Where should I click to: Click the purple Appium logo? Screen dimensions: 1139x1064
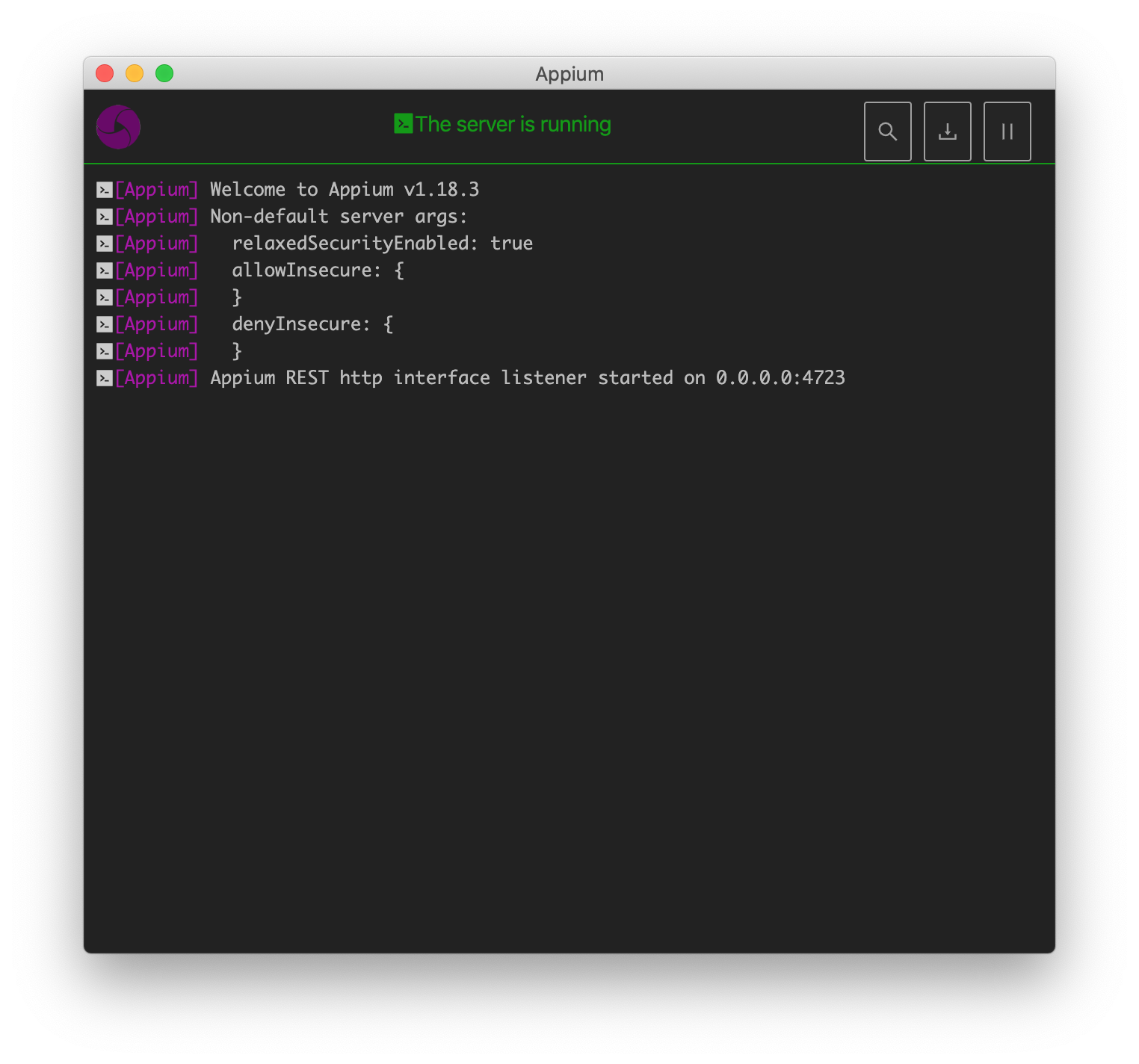[118, 127]
